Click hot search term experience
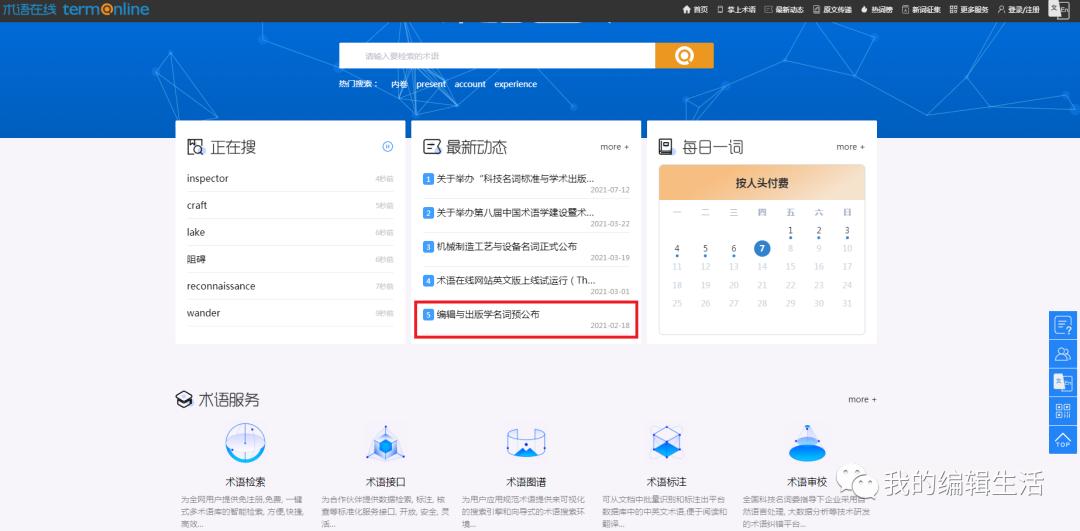Image resolution: width=1080 pixels, height=531 pixels. pos(515,84)
